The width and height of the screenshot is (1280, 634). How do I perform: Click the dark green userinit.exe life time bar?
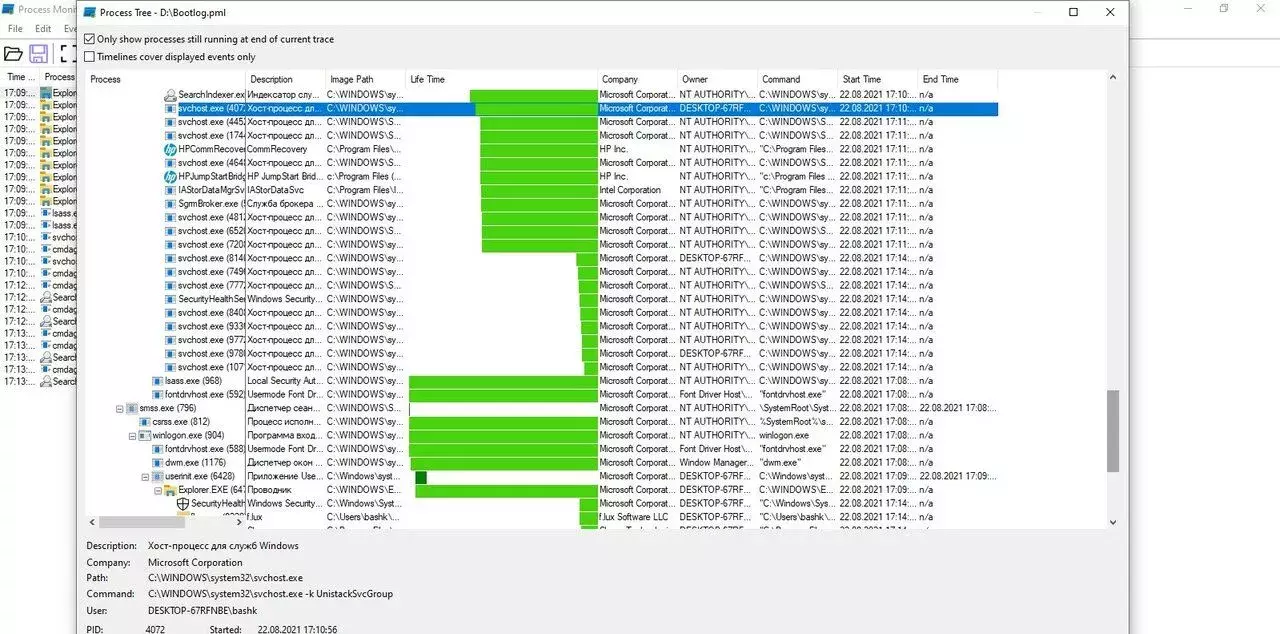[x=421, y=477]
